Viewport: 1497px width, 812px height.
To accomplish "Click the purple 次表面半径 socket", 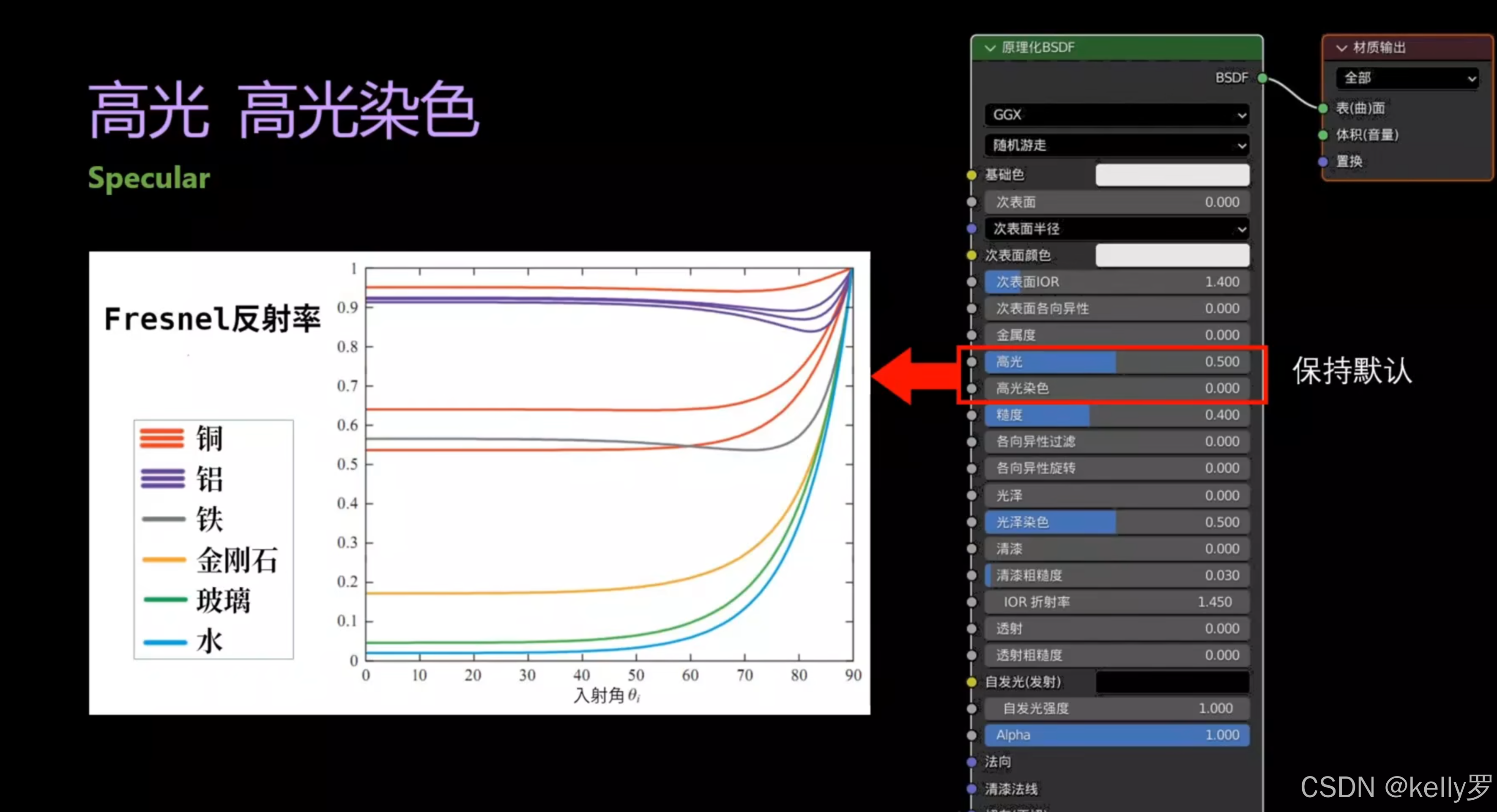I will coord(972,228).
